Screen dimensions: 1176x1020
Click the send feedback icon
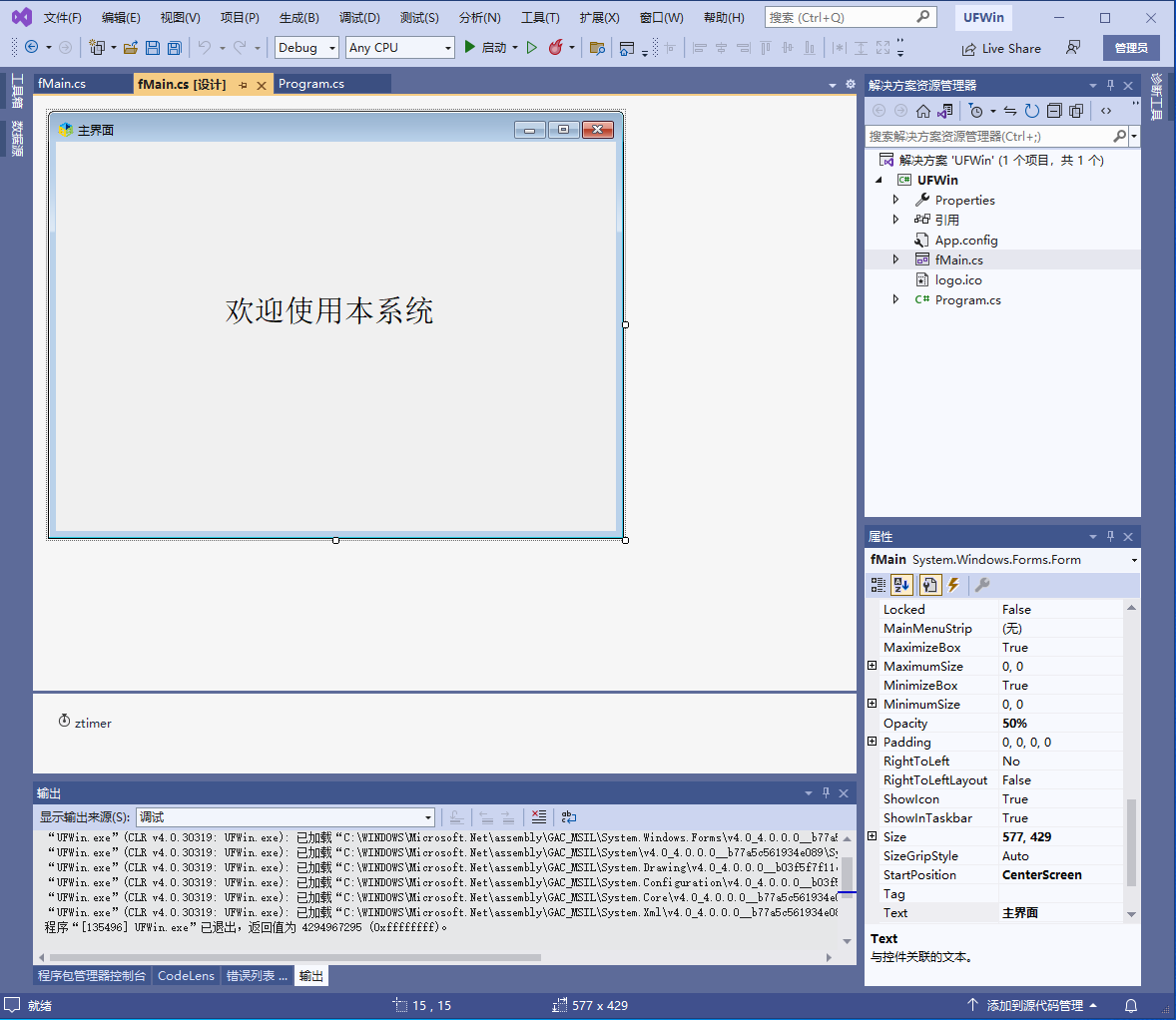(x=1073, y=47)
